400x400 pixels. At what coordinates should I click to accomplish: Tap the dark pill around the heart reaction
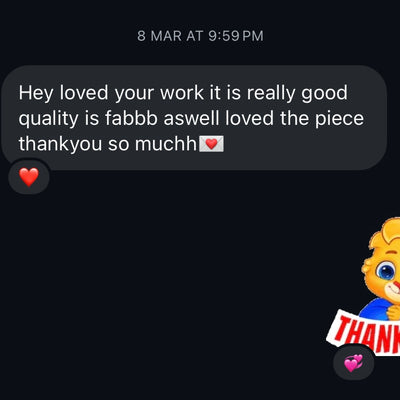29,176
